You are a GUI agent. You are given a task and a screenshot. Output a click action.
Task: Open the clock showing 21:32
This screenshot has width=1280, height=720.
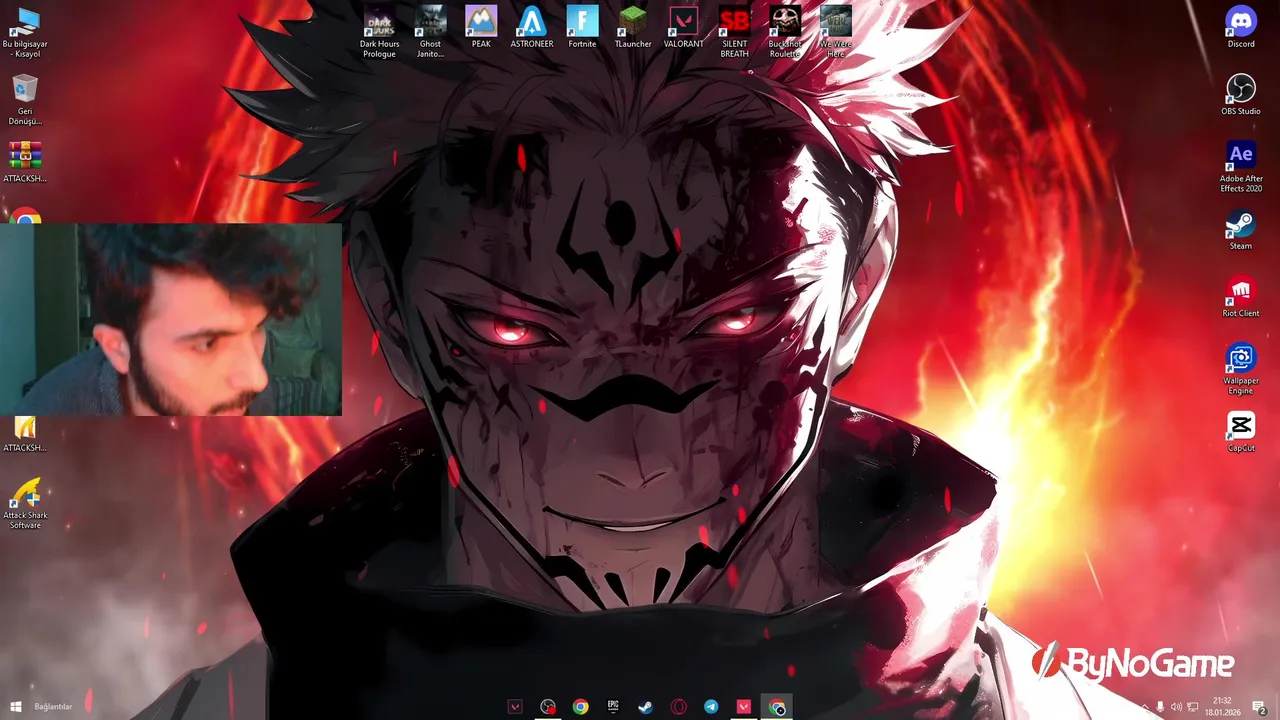[x=1221, y=707]
